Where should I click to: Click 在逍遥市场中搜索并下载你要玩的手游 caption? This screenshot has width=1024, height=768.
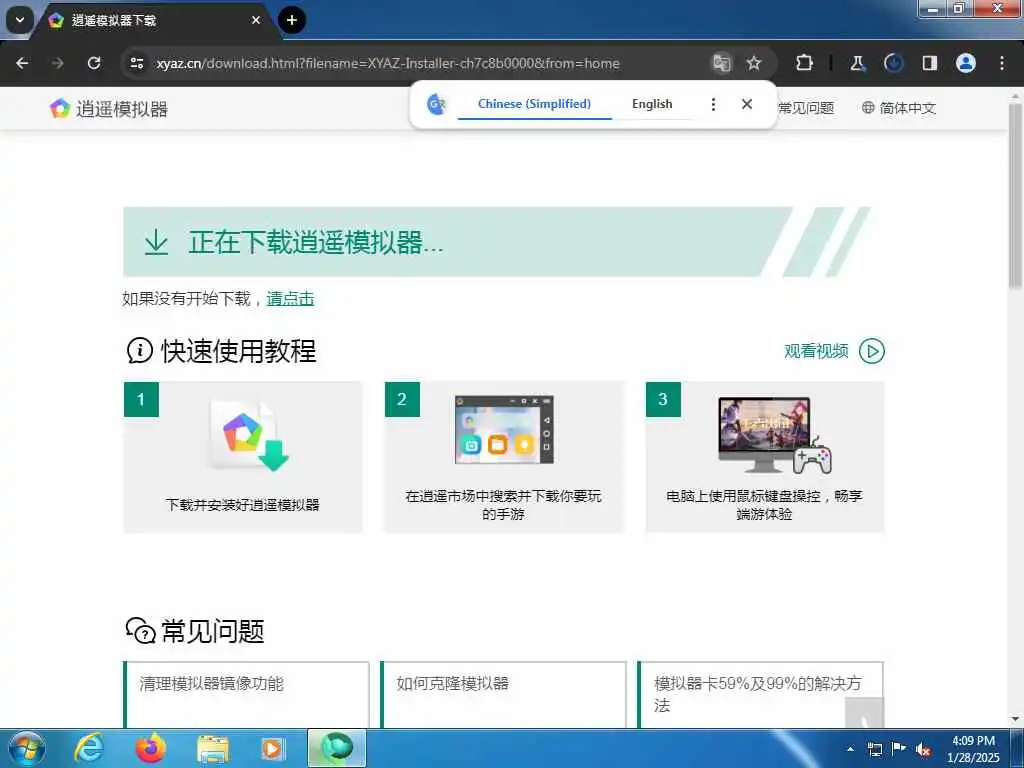(x=504, y=505)
